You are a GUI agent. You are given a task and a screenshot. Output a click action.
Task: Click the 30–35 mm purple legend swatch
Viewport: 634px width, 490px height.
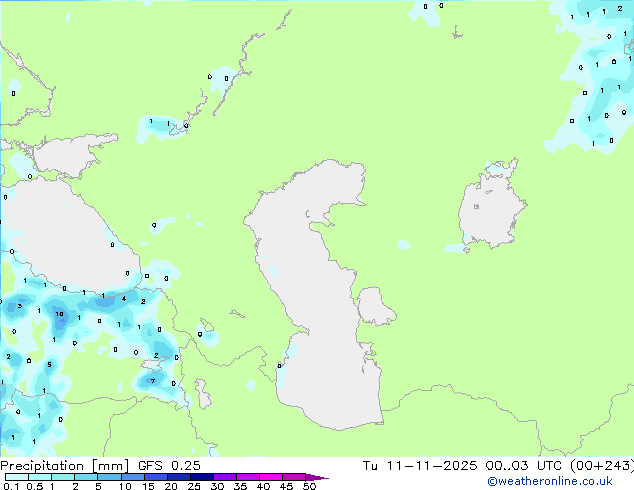[x=225, y=477]
